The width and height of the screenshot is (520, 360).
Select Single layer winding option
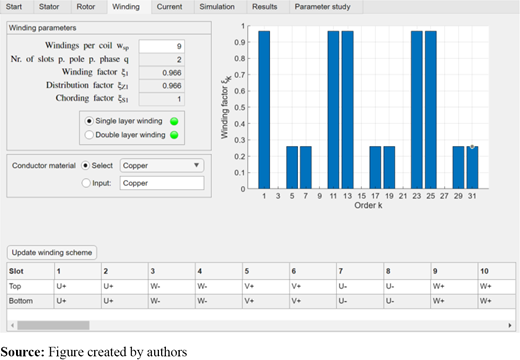(x=89, y=121)
